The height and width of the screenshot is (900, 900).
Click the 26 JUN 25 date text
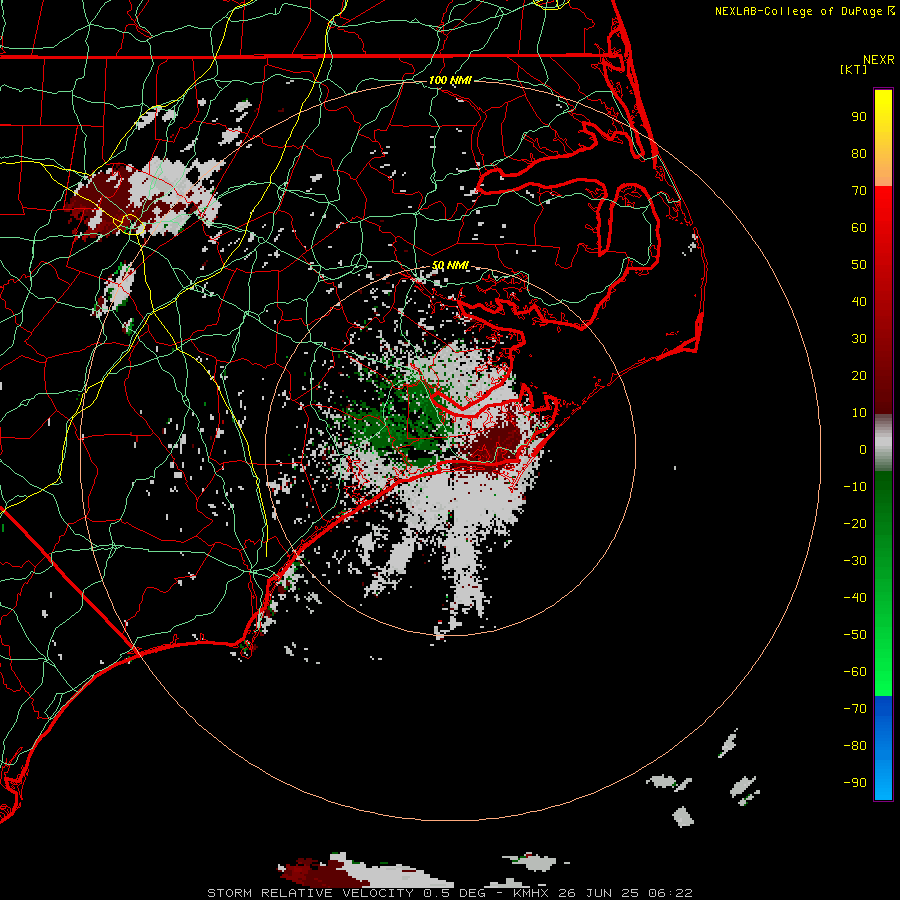(x=598, y=893)
